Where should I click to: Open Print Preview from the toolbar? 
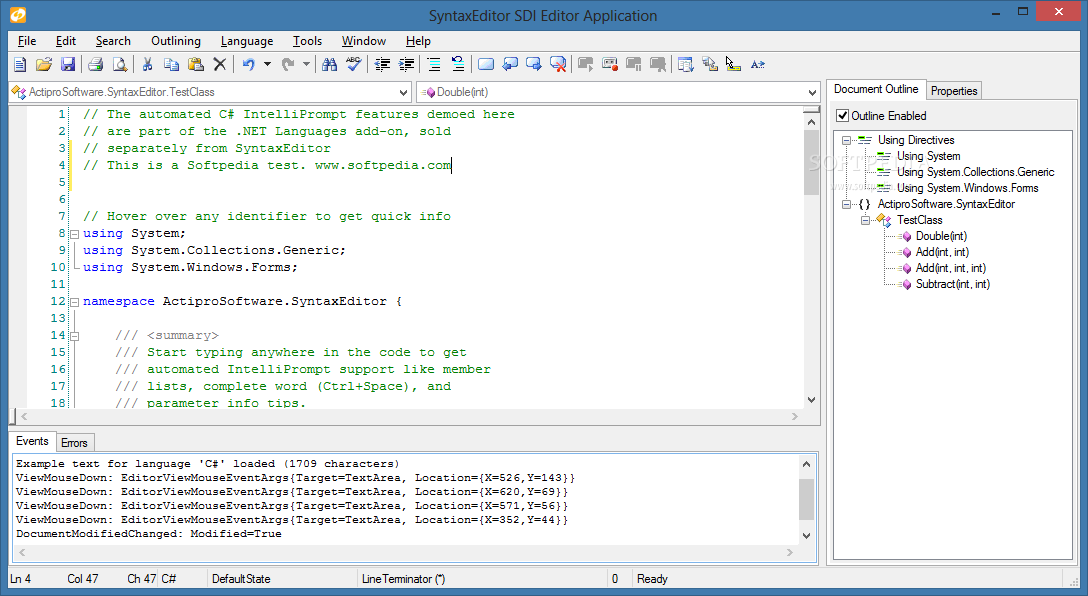click(120, 65)
